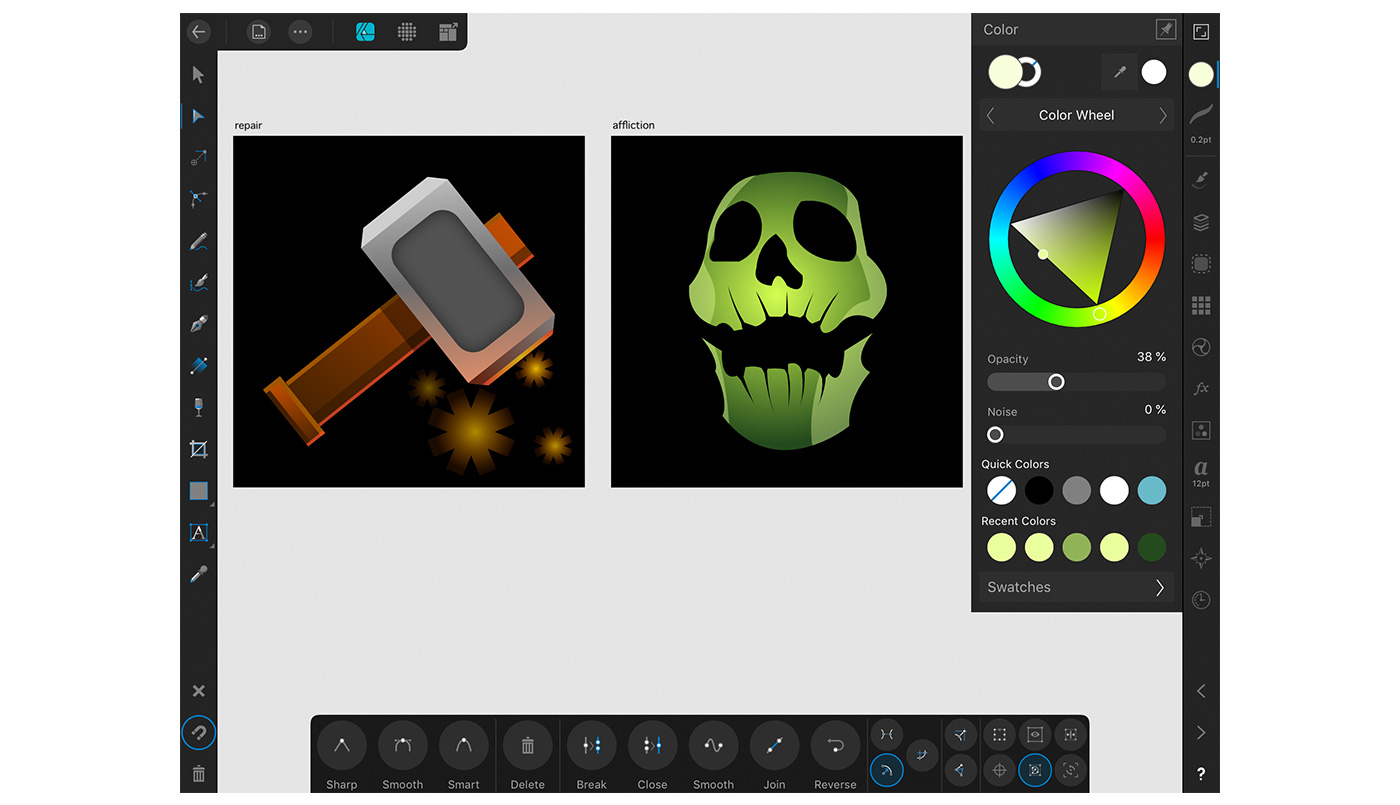The width and height of the screenshot is (1400, 805).
Task: Open help question mark
Action: tap(1201, 773)
